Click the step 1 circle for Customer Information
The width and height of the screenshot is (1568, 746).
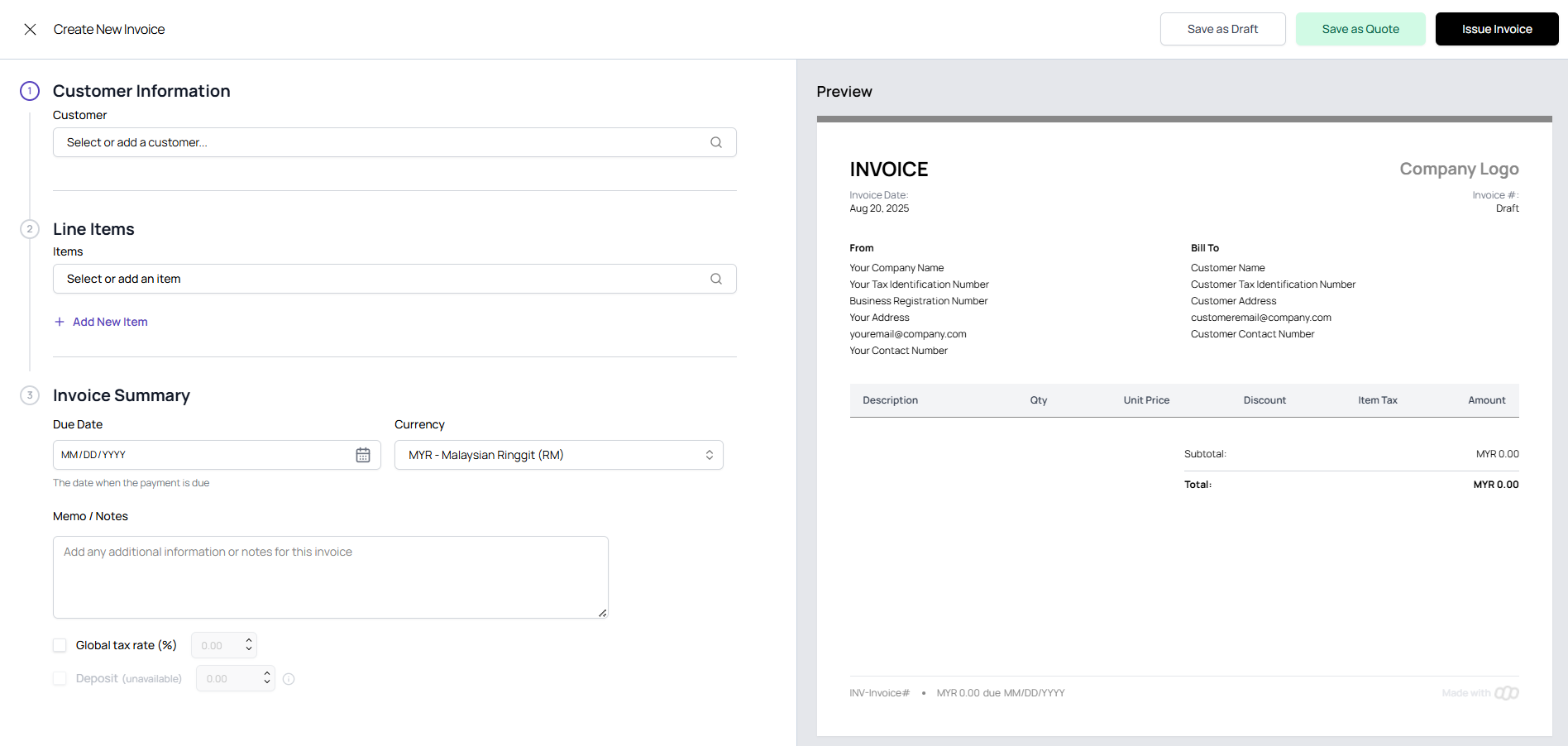(x=29, y=91)
